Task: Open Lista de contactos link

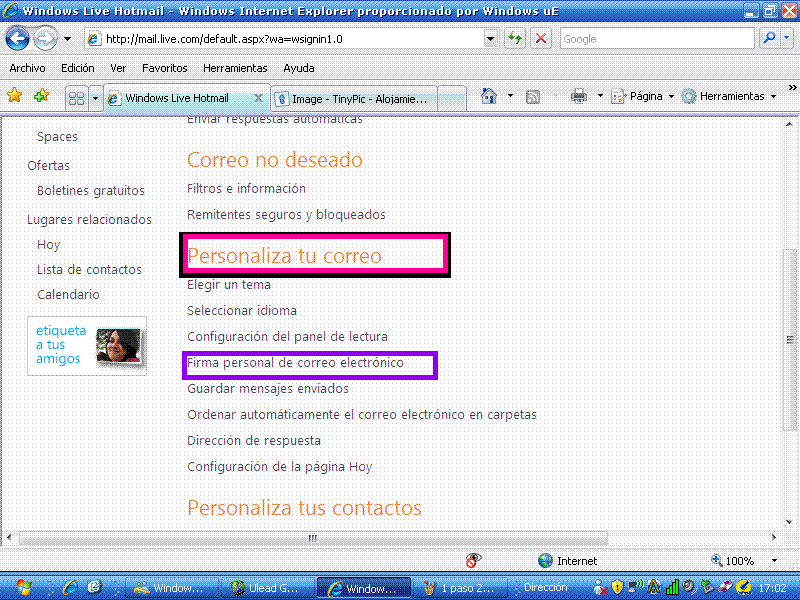Action: point(89,269)
